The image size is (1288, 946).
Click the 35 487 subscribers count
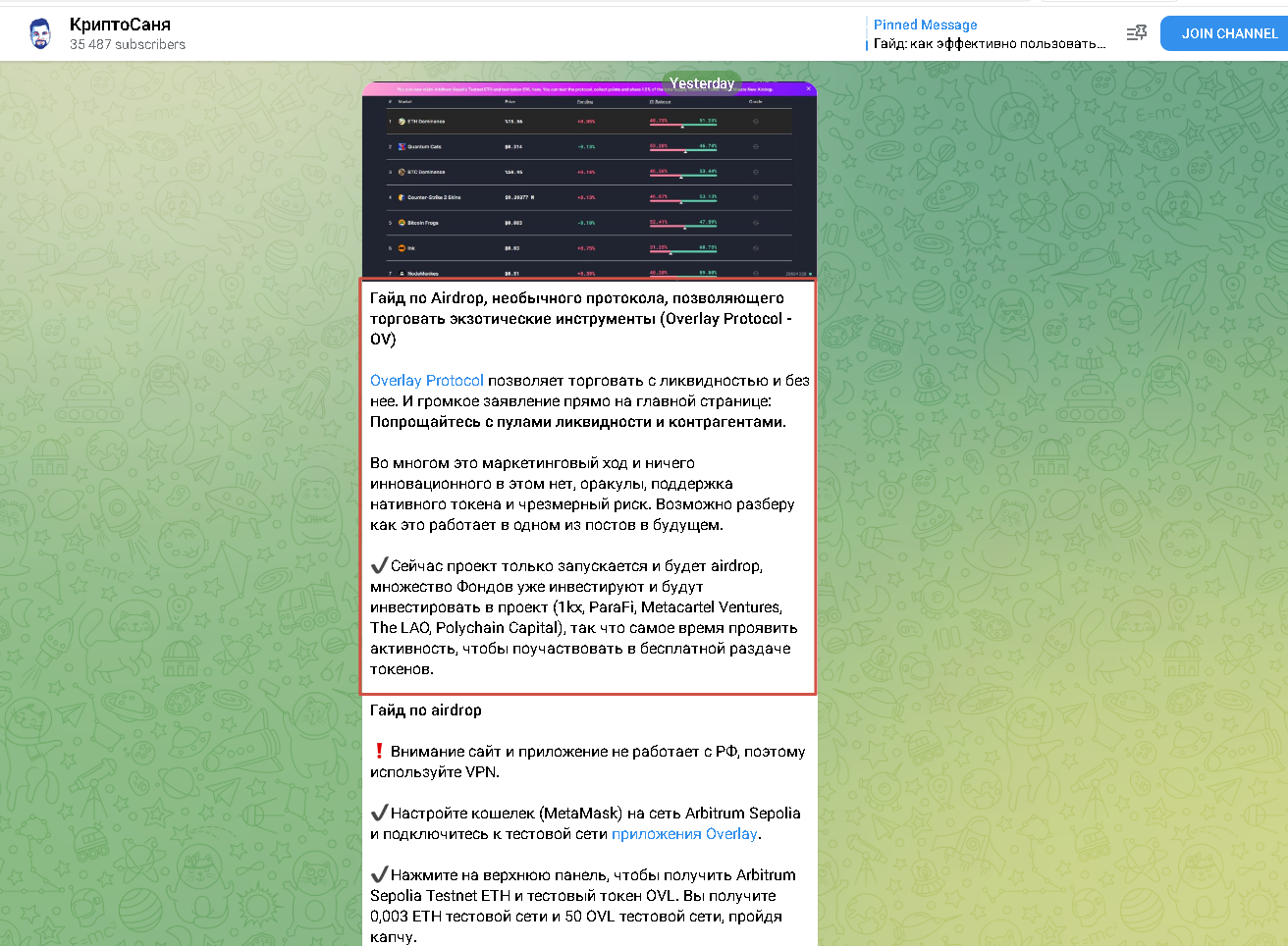[x=128, y=44]
